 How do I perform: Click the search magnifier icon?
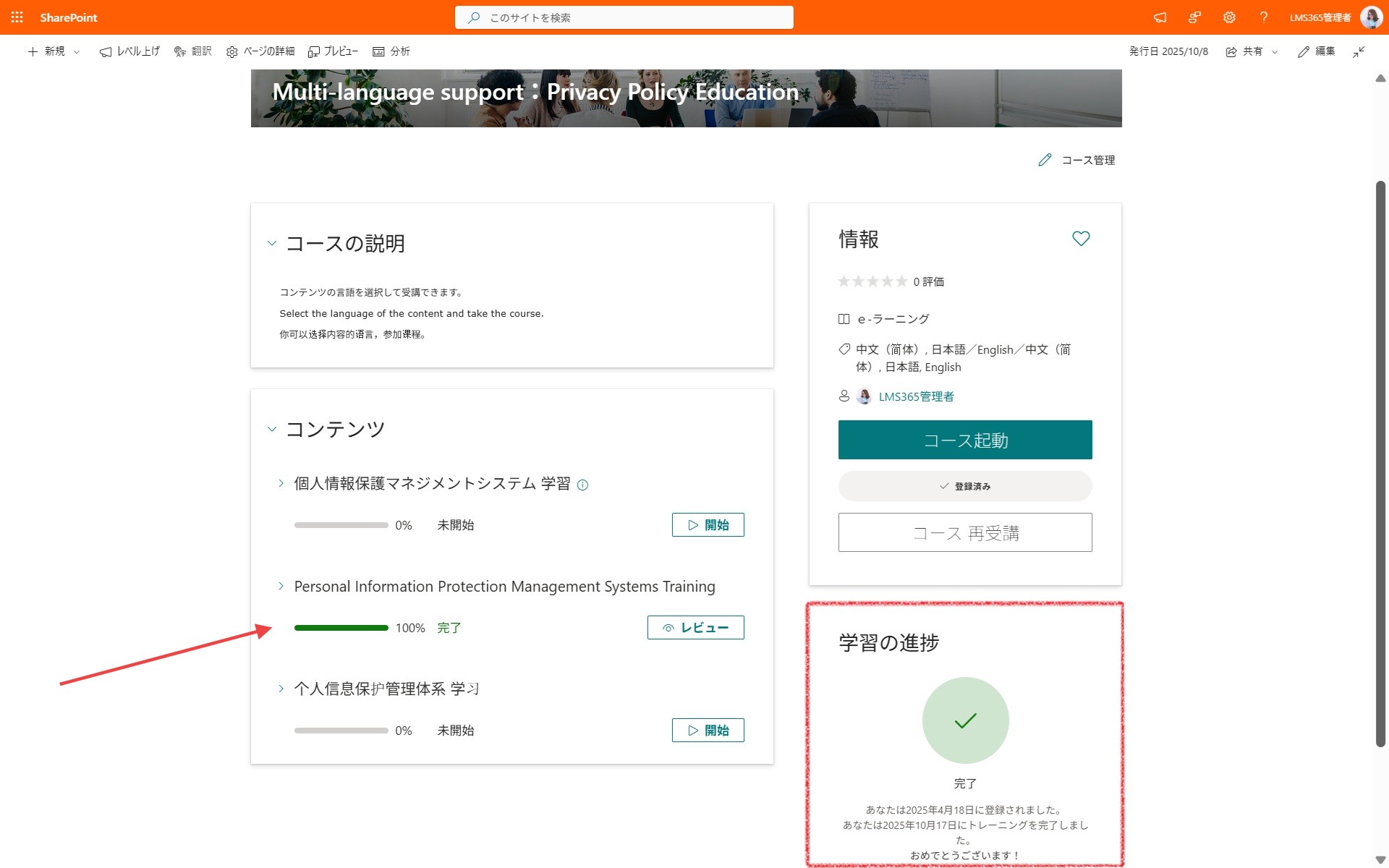474,17
